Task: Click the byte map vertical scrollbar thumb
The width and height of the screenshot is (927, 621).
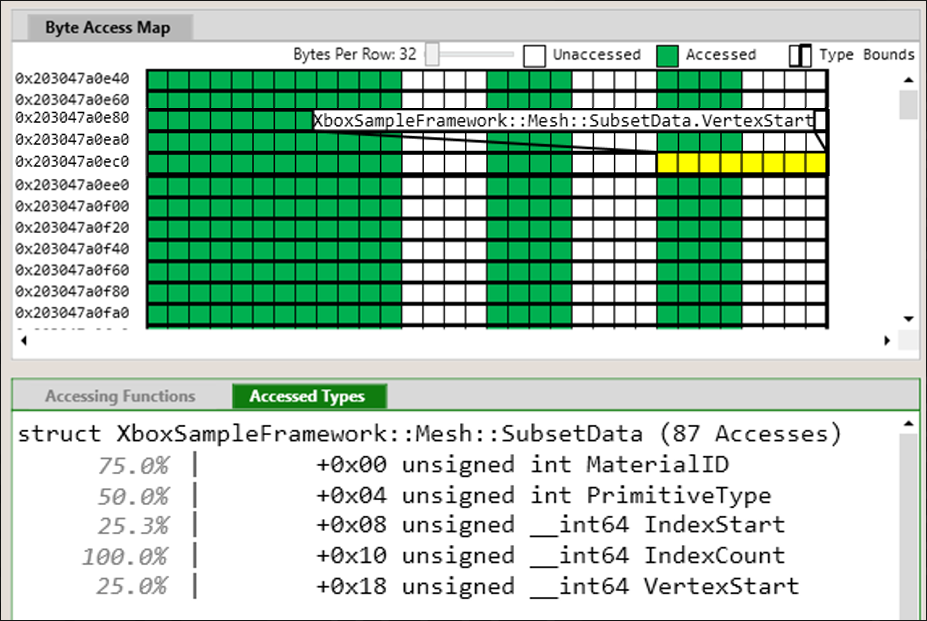Action: tap(908, 105)
